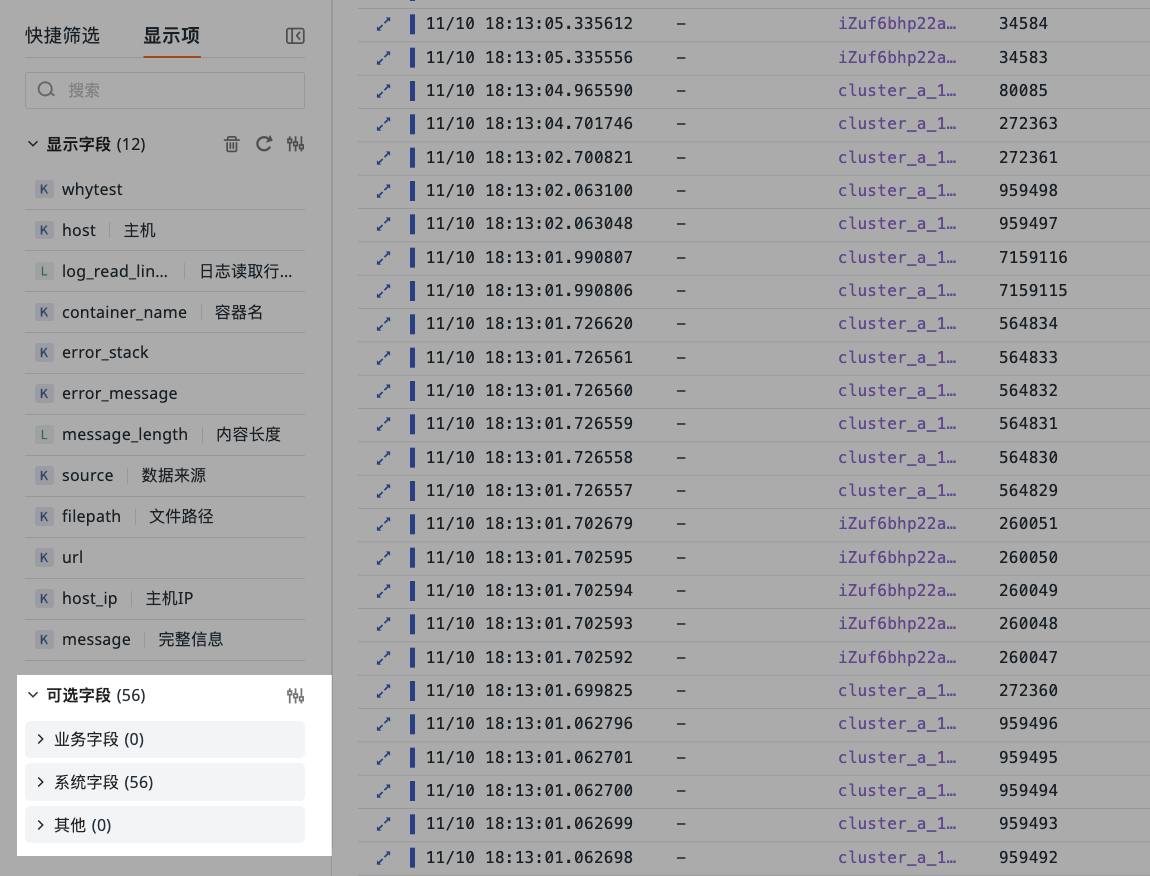
Task: Click the trash icon beside 显示字段
Action: (232, 144)
